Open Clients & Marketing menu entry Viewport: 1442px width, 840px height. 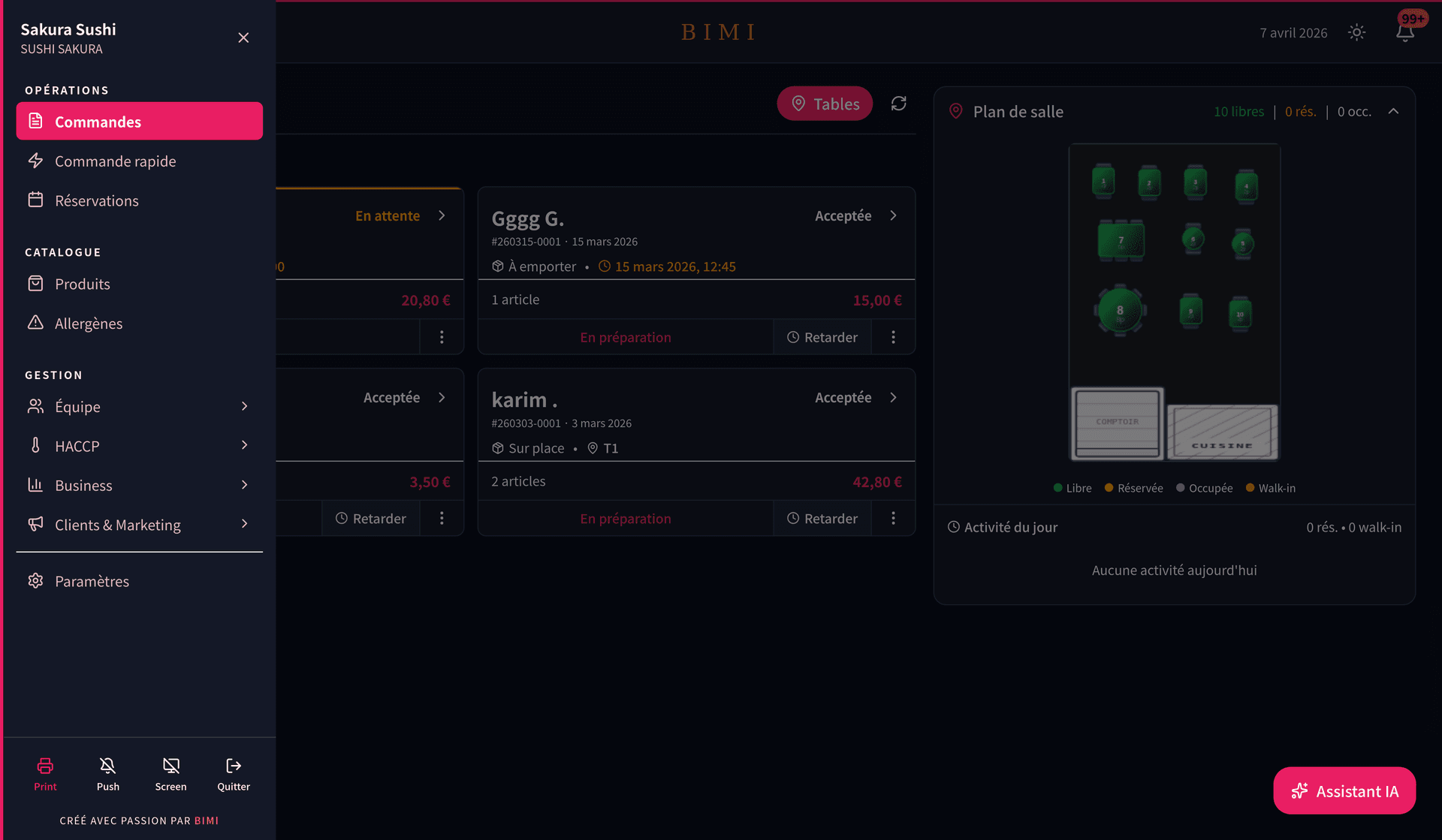[x=117, y=524]
